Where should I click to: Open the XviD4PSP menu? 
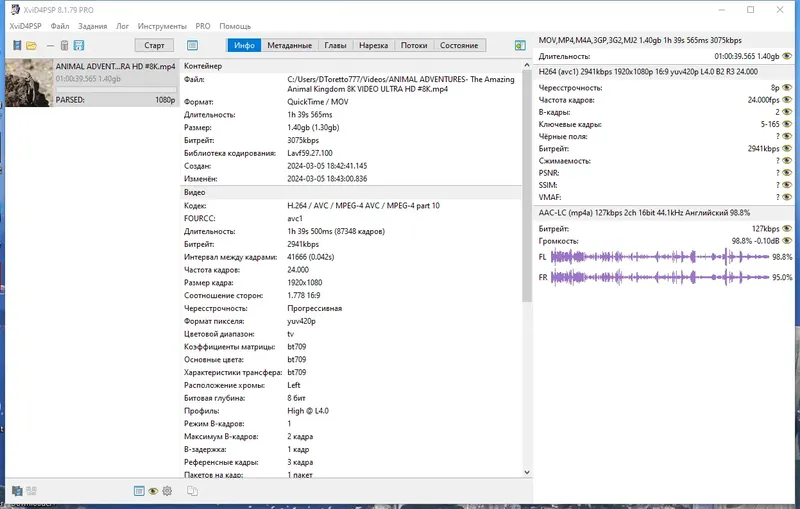tap(26, 26)
